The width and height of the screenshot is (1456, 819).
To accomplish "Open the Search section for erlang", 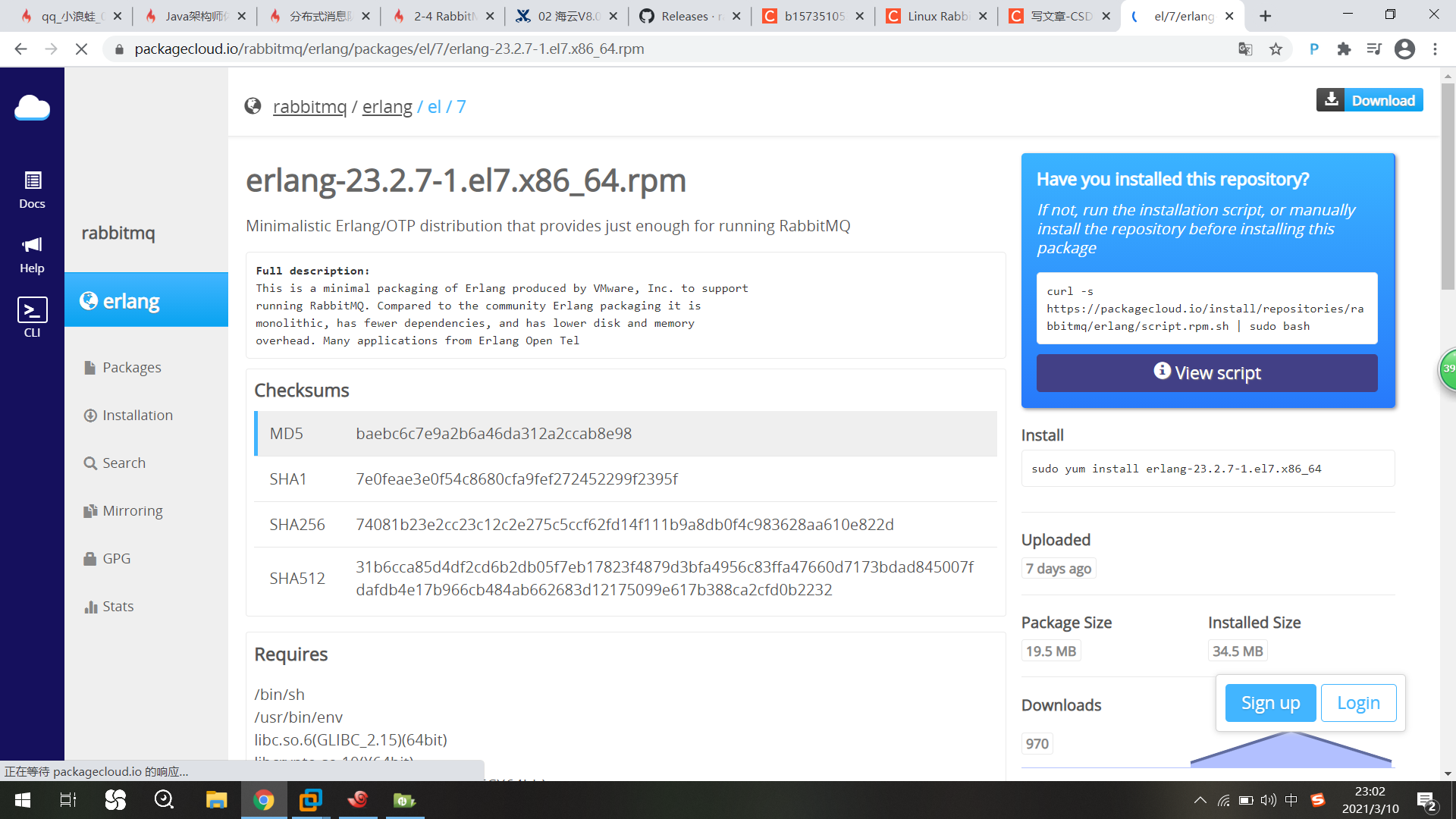I will coord(124,463).
